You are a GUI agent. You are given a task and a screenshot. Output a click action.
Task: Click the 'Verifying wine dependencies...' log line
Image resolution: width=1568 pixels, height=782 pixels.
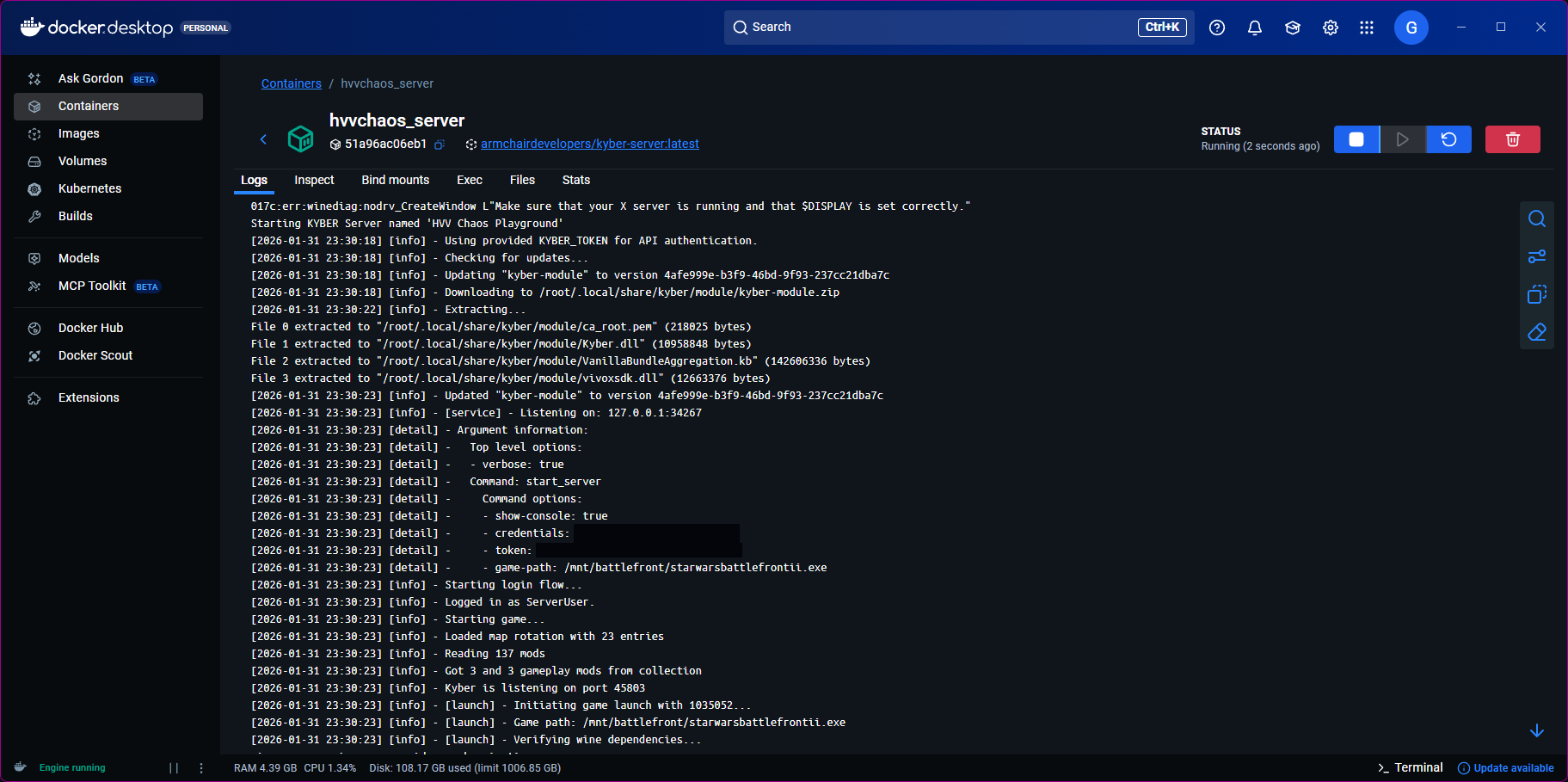[x=477, y=740]
